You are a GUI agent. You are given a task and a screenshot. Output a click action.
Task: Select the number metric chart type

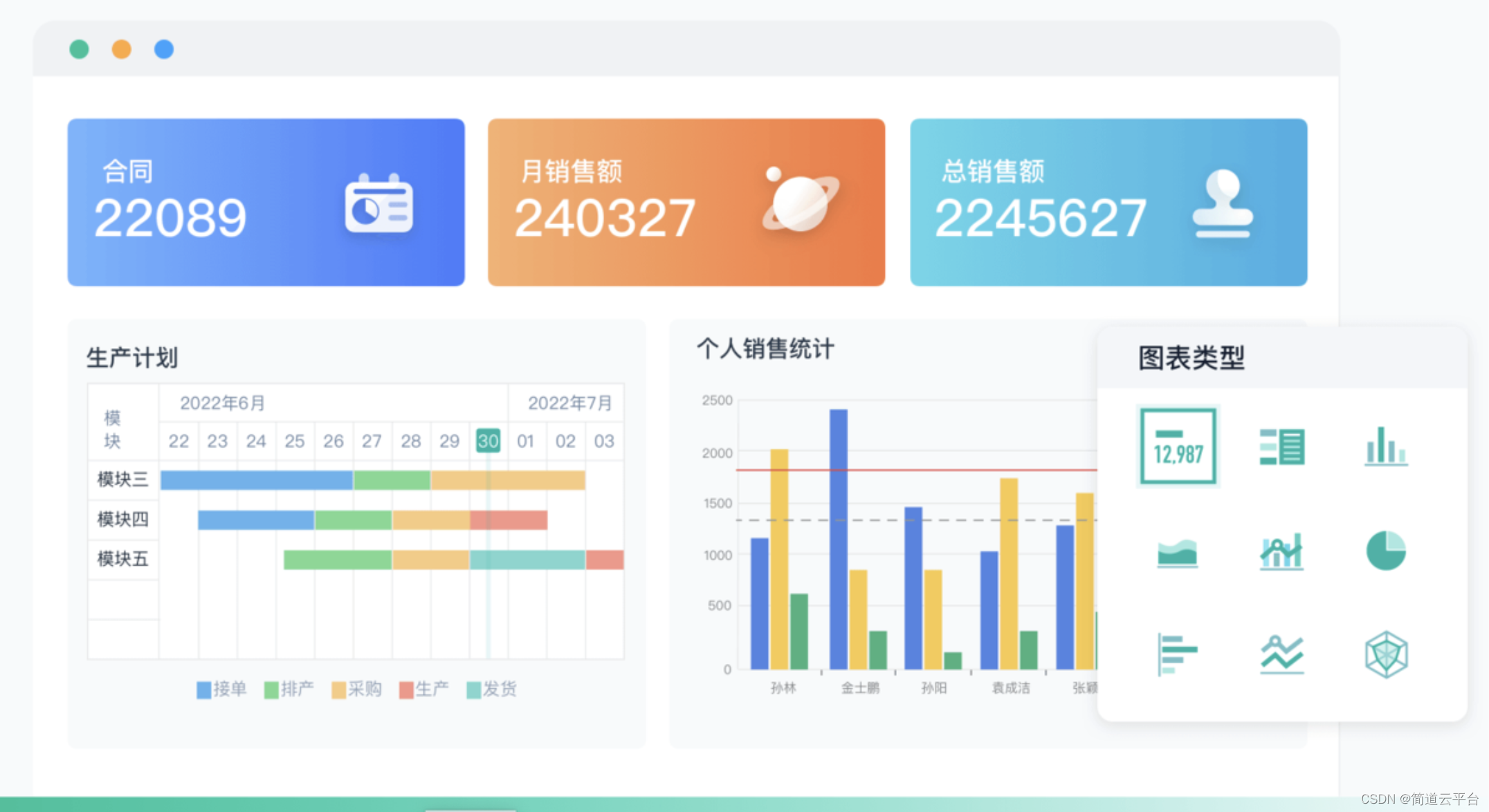1178,446
